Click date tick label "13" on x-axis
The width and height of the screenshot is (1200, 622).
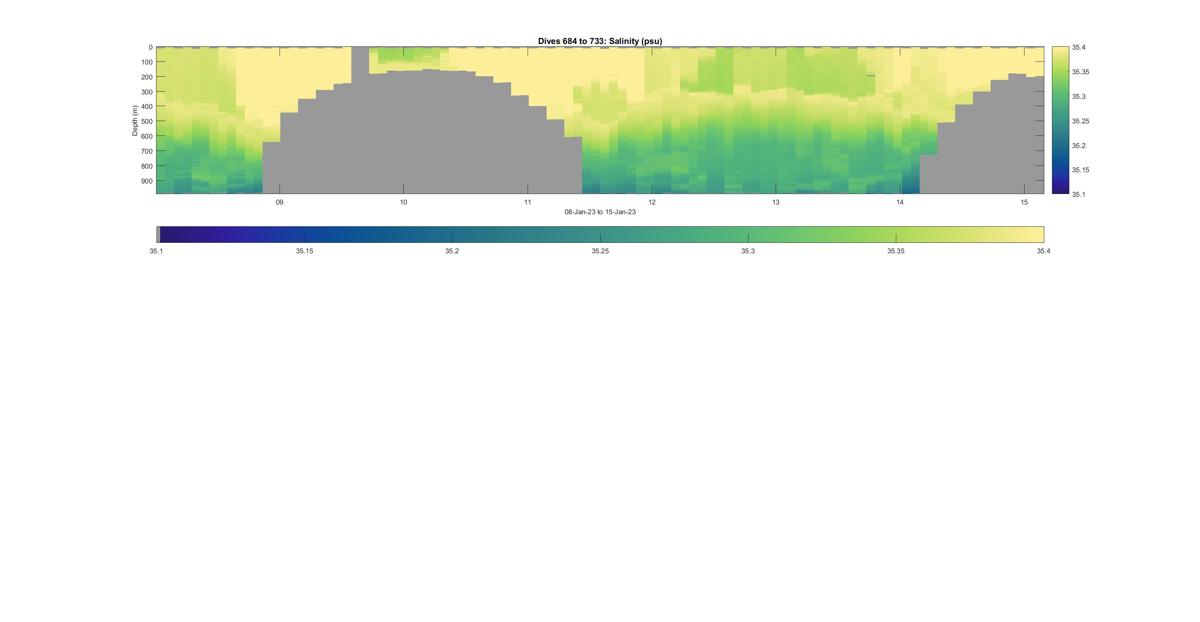click(x=776, y=202)
